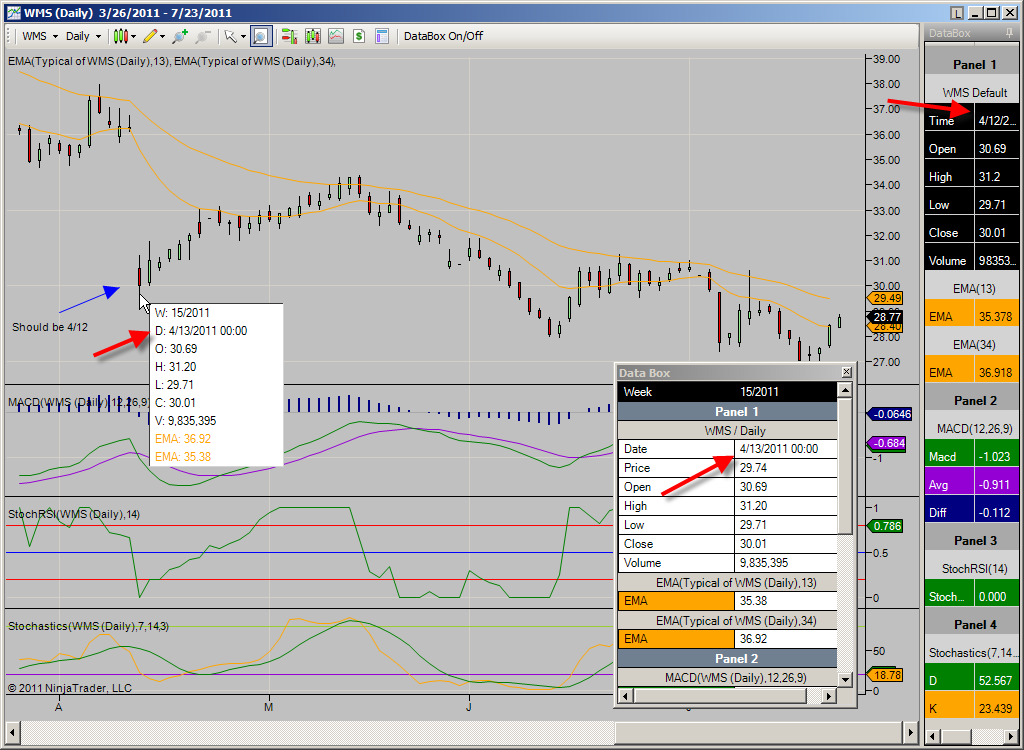Select Panel 4 header in side DataBox
Viewport: 1024px width, 750px height.
(x=973, y=625)
